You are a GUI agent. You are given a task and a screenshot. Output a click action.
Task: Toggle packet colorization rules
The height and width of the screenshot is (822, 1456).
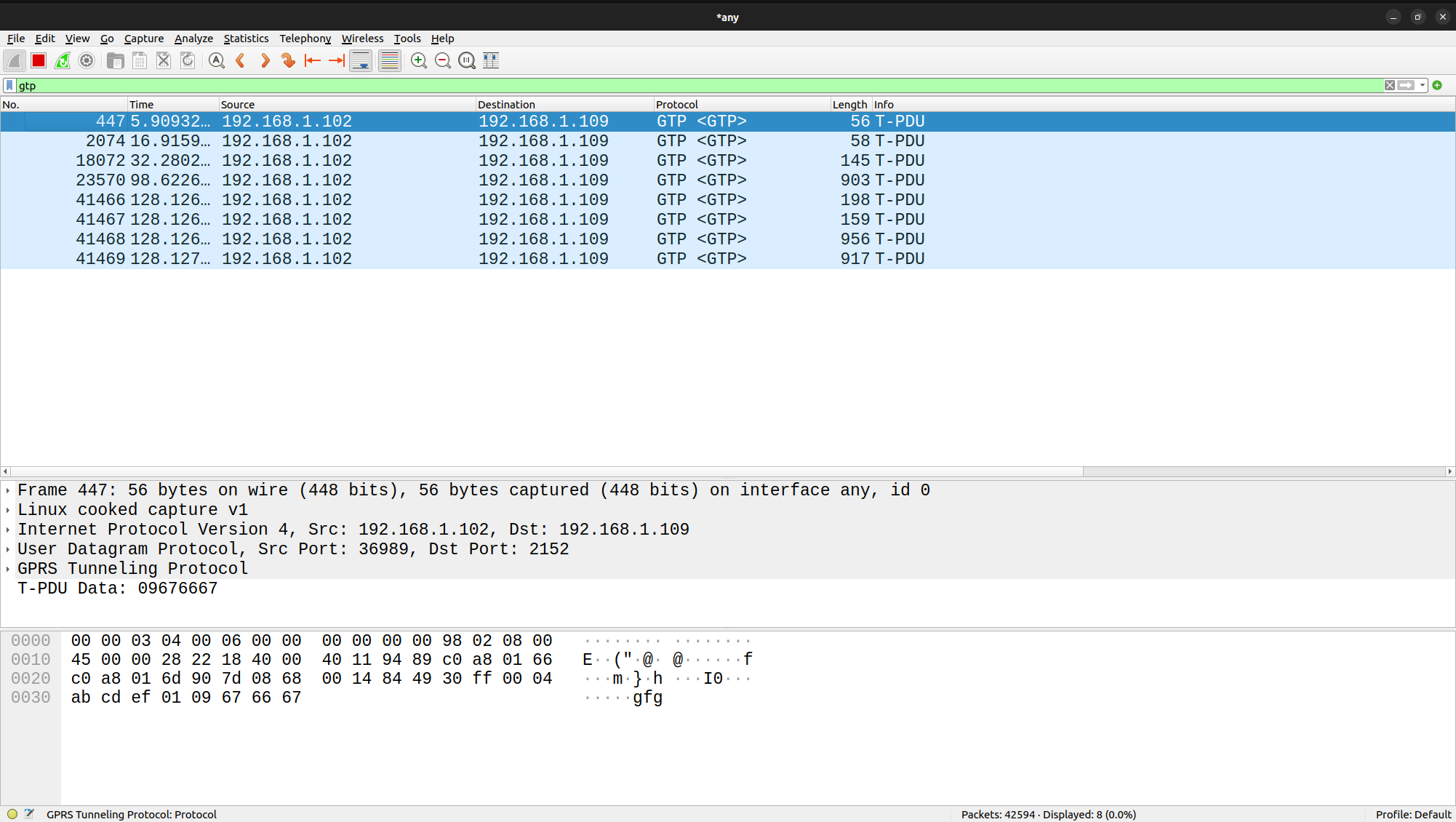tap(390, 61)
